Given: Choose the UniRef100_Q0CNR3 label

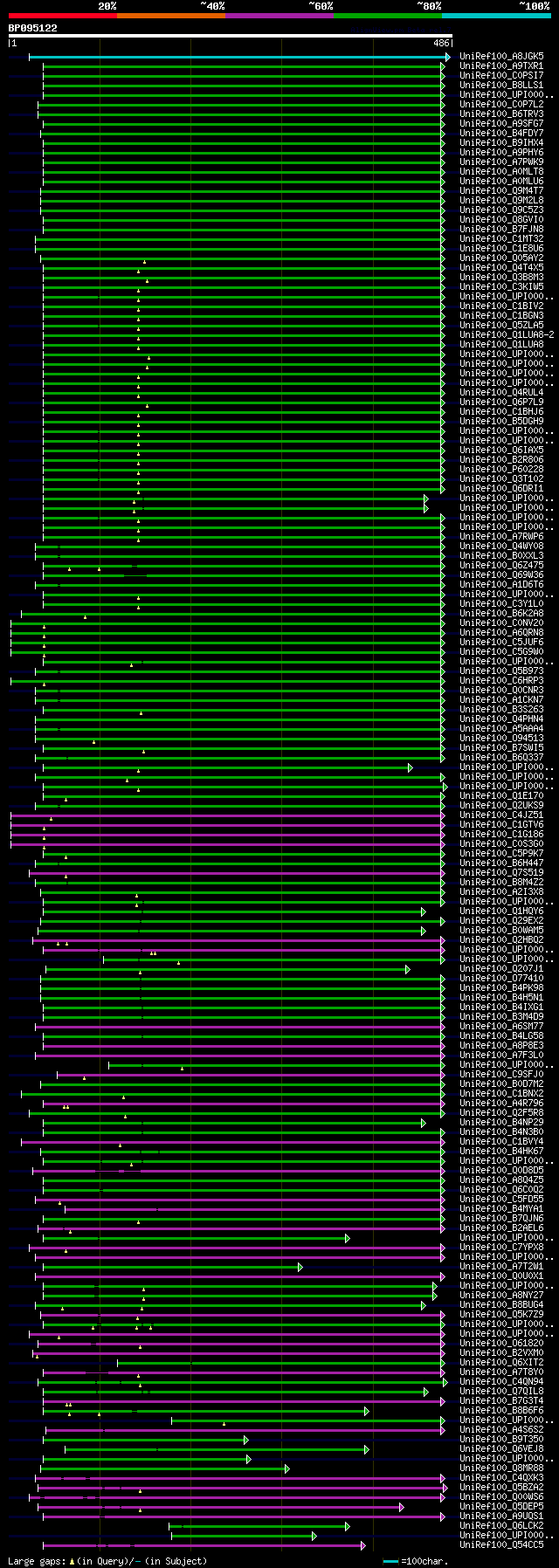Looking at the screenshot, I should point(501,691).
